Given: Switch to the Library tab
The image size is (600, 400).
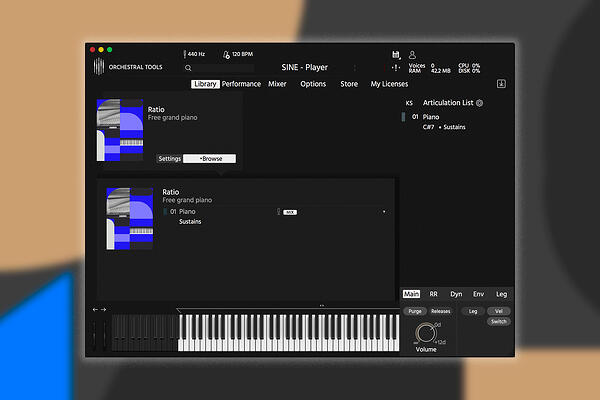Looking at the screenshot, I should coord(205,84).
